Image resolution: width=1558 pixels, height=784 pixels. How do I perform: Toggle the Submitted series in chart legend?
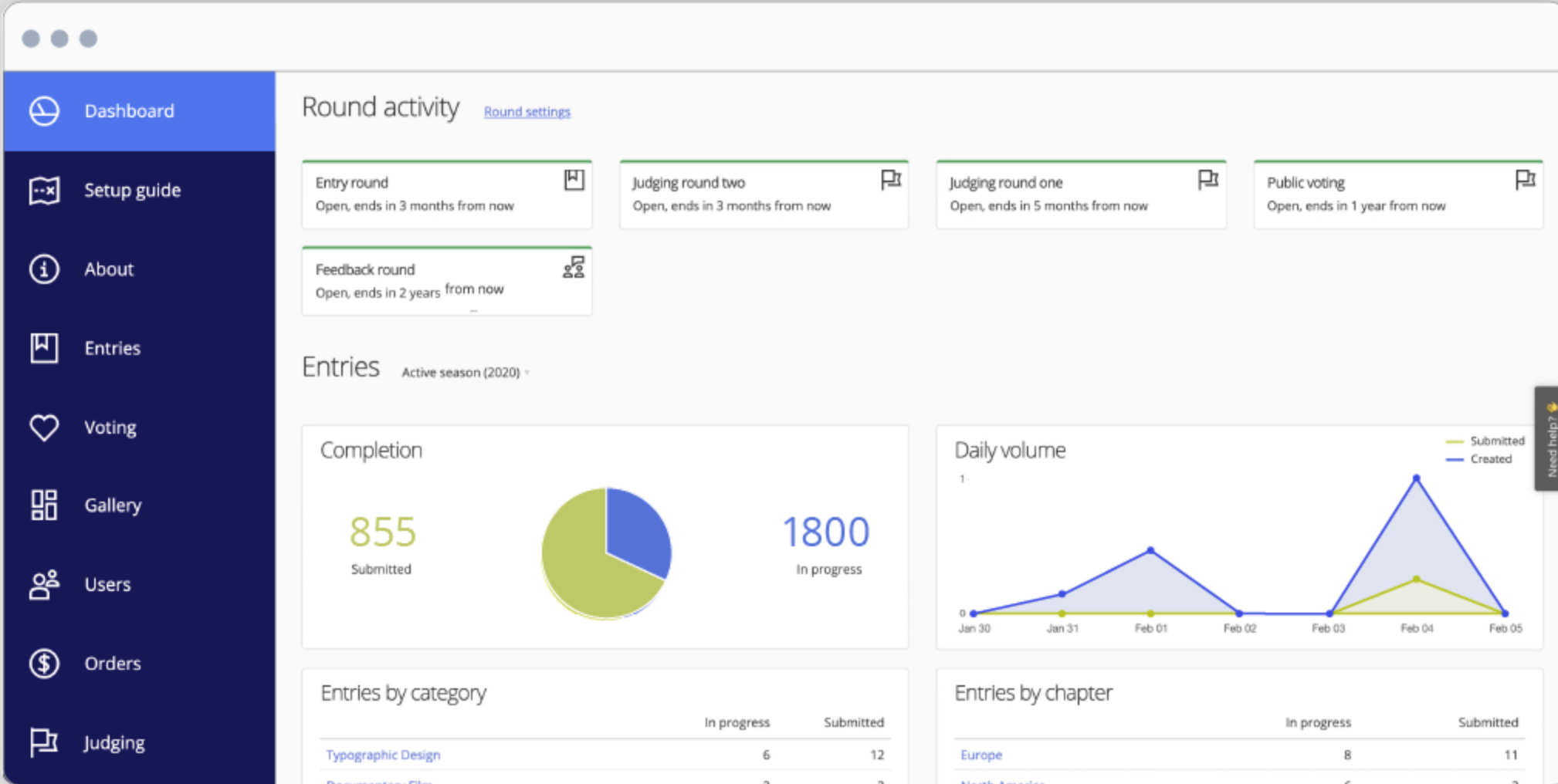click(1485, 441)
